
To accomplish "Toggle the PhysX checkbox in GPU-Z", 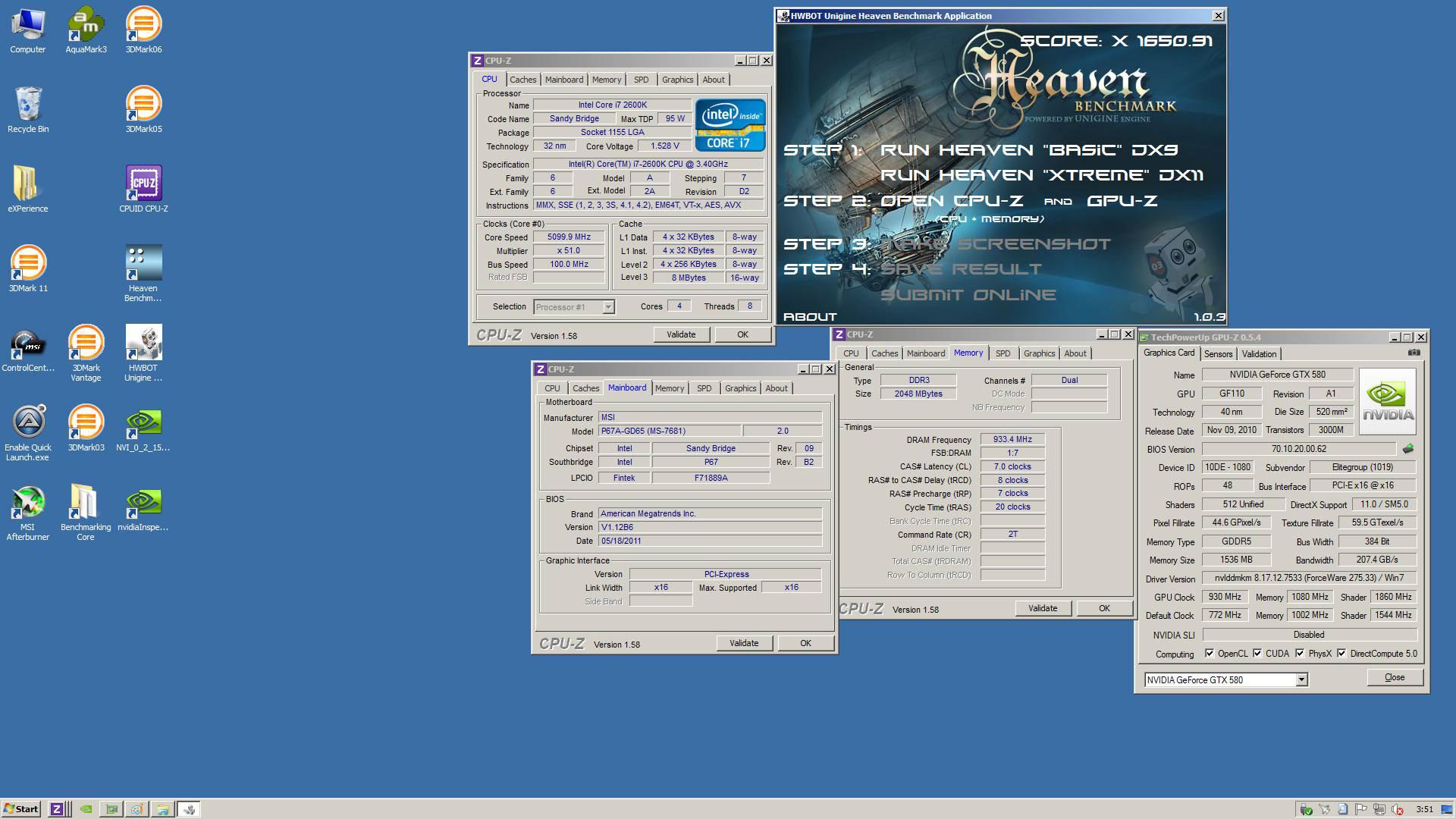I will point(1300,653).
